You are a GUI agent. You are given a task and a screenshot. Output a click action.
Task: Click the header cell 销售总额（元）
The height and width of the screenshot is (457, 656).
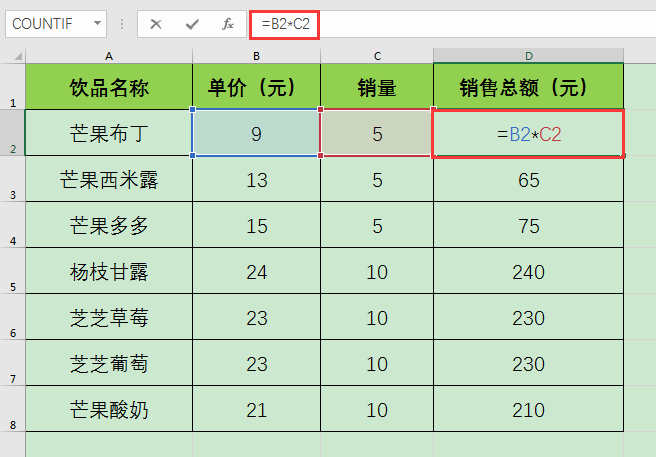[x=529, y=87]
